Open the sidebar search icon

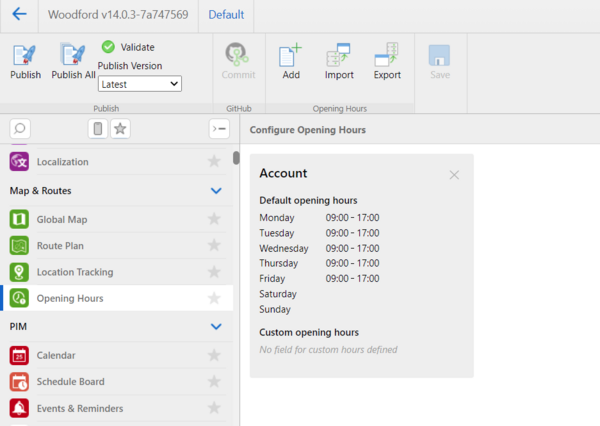20,128
